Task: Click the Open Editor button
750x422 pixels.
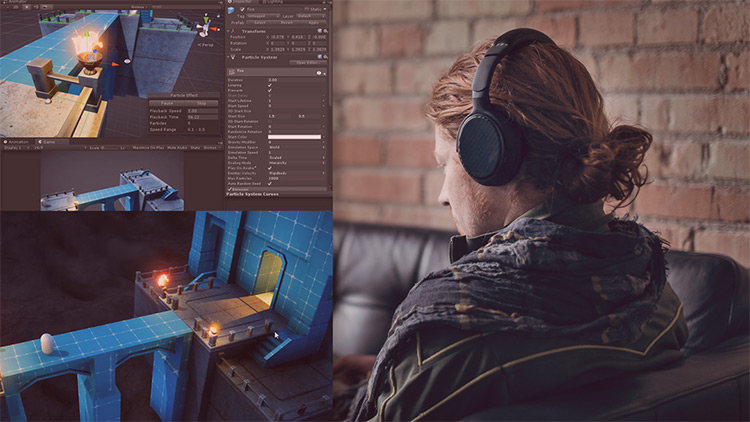Action: [x=309, y=63]
